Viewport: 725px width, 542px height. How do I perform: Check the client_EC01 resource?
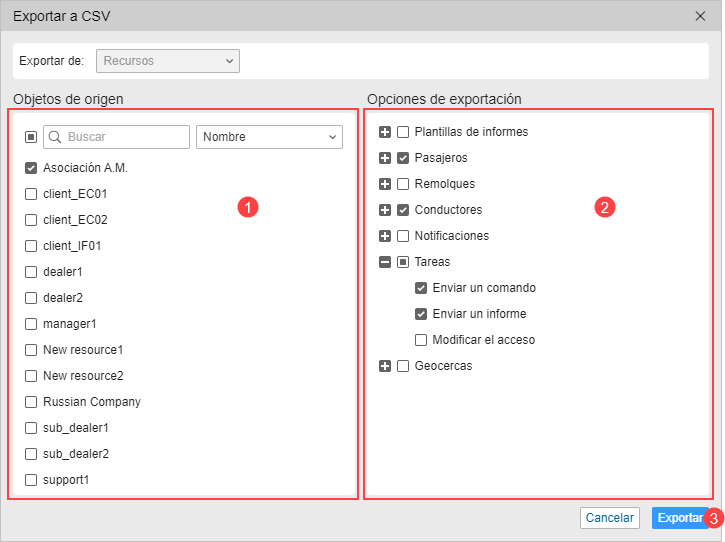31,194
